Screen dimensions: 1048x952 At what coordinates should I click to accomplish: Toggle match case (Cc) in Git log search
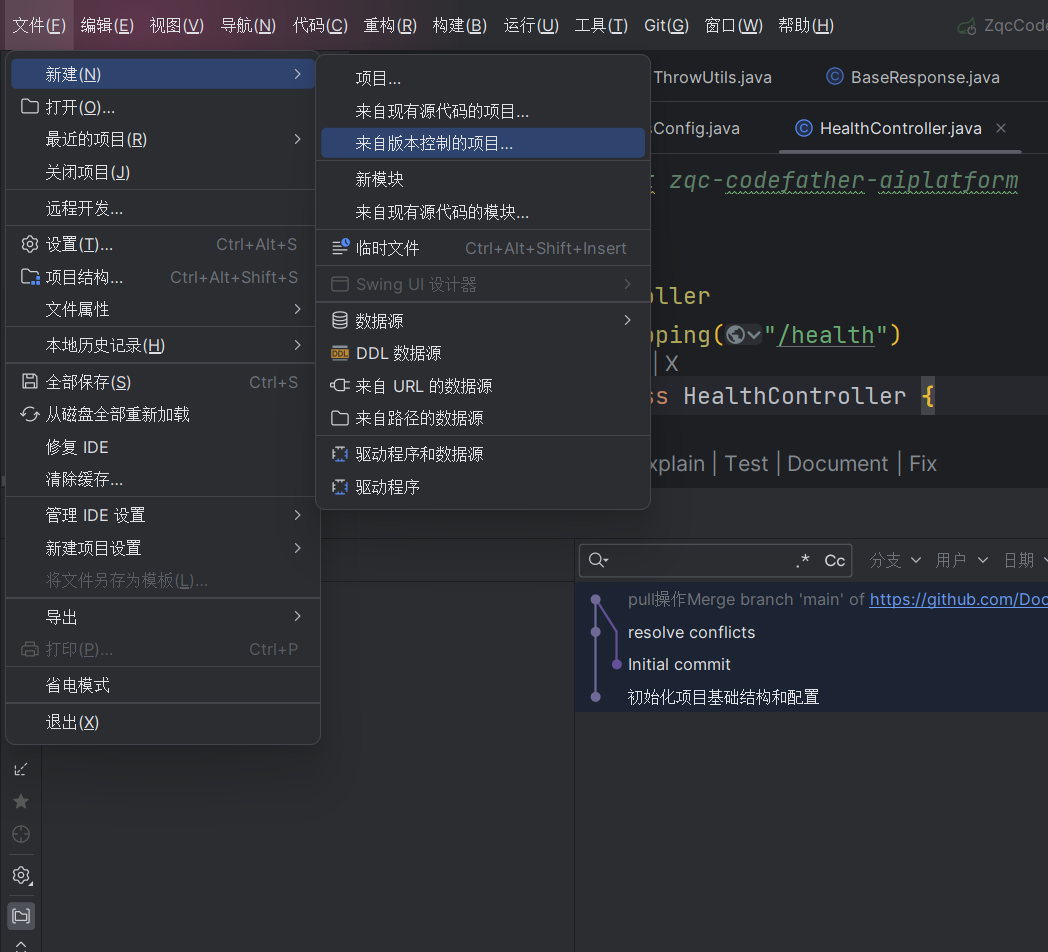pyautogui.click(x=835, y=561)
